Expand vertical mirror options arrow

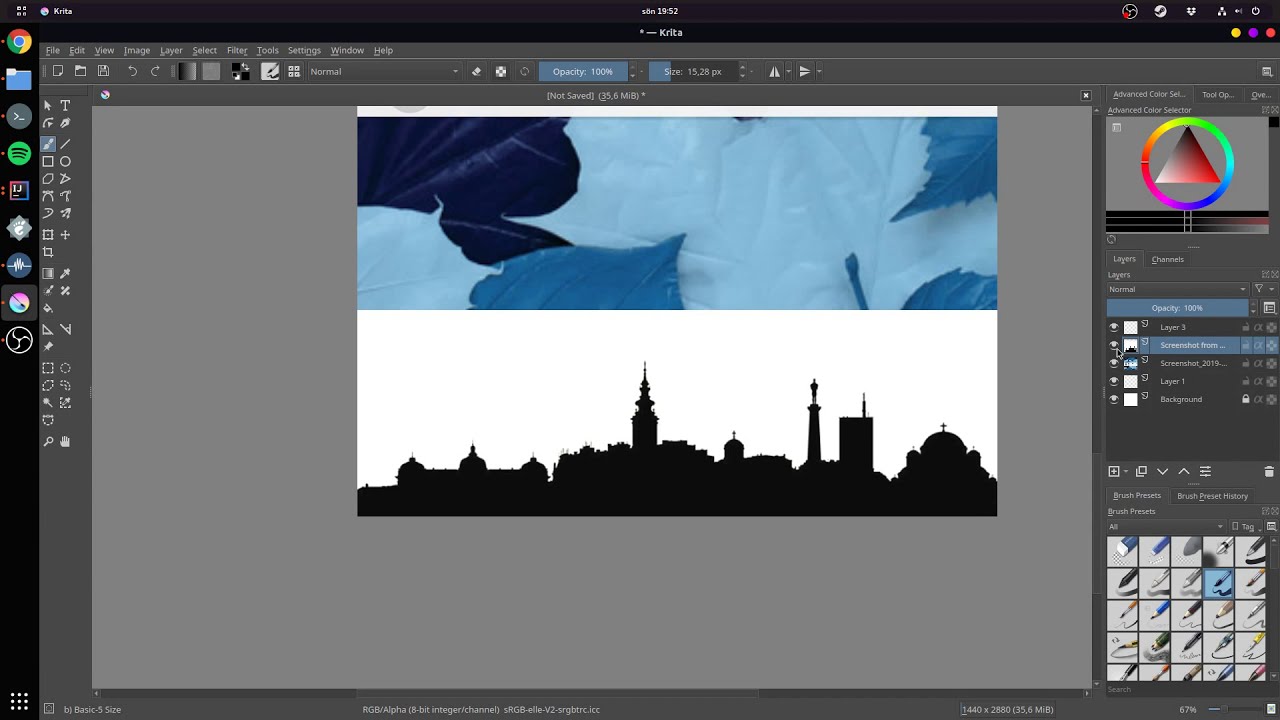(x=819, y=71)
